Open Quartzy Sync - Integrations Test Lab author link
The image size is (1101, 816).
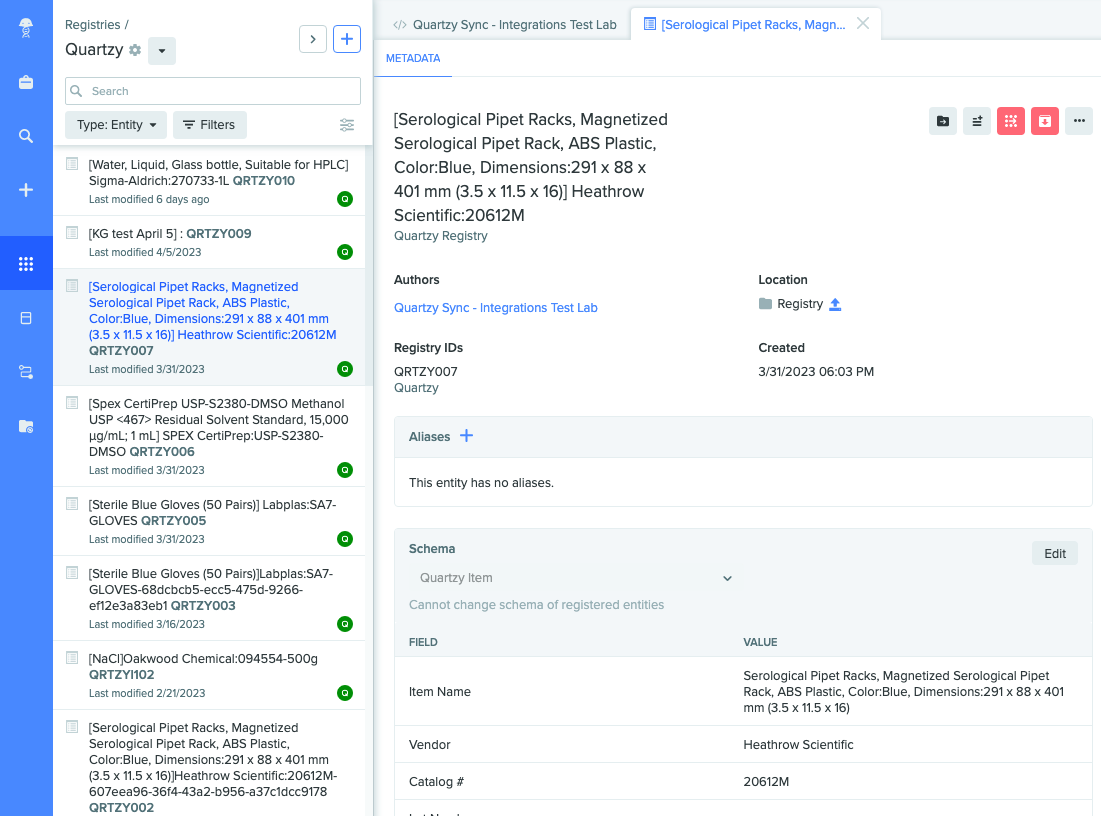point(496,308)
